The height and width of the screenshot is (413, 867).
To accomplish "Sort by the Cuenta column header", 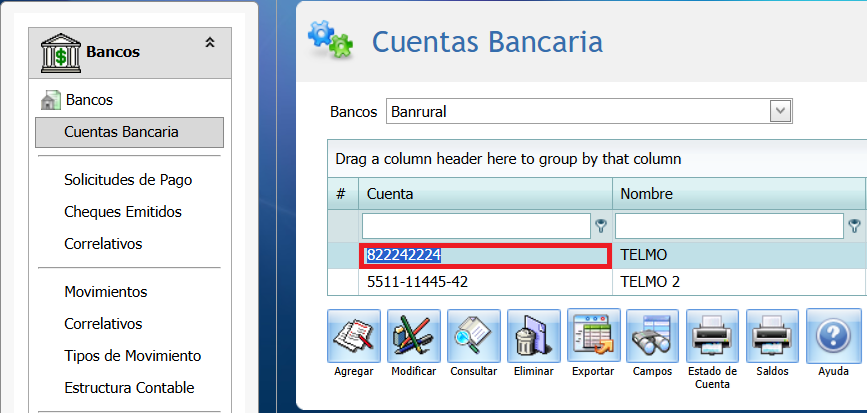I will point(485,194).
